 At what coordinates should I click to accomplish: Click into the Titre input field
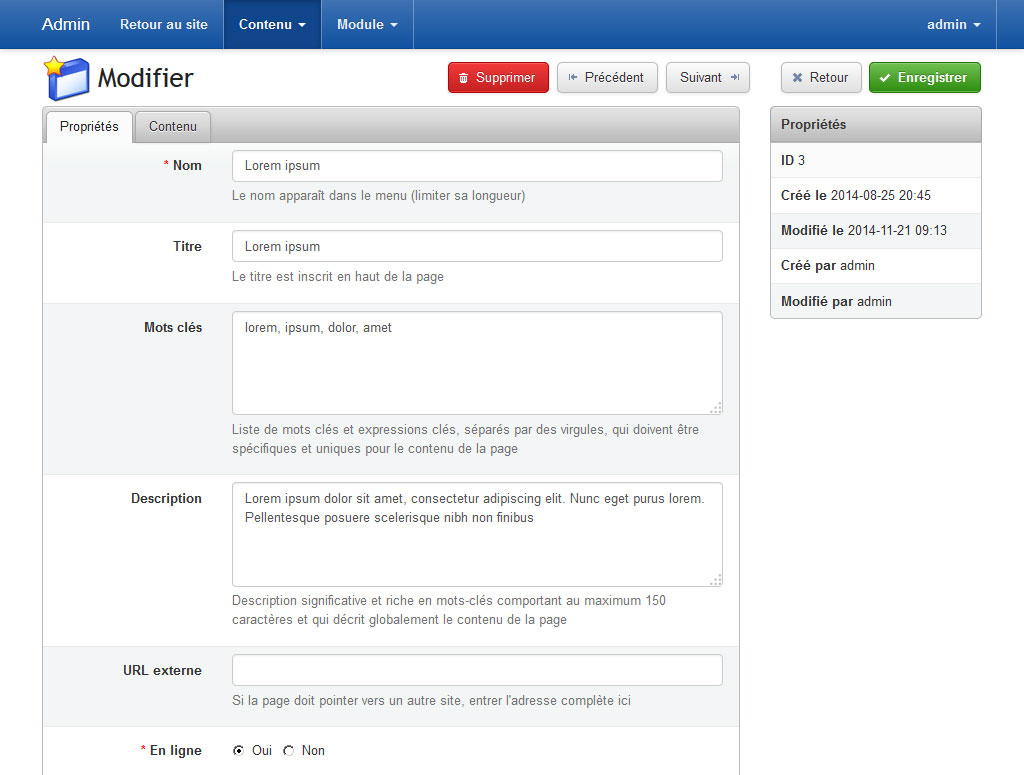click(x=477, y=247)
